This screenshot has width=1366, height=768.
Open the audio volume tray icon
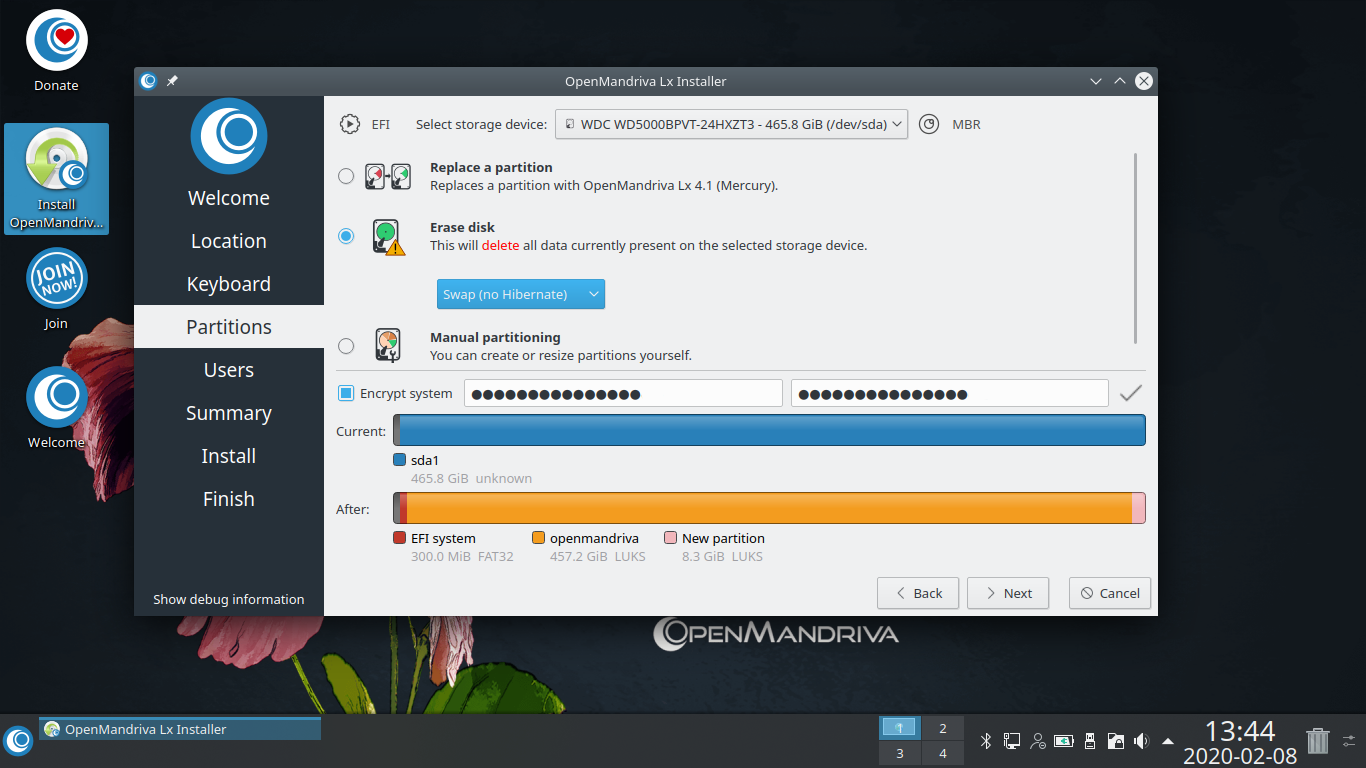click(x=1142, y=741)
